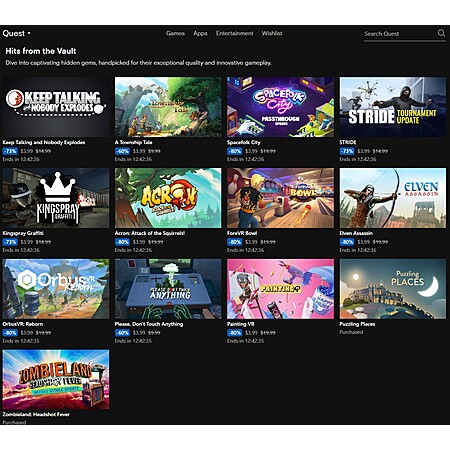Image resolution: width=450 pixels, height=450 pixels.
Task: Click the -80% badge under Spacefolk City
Action: point(235,151)
